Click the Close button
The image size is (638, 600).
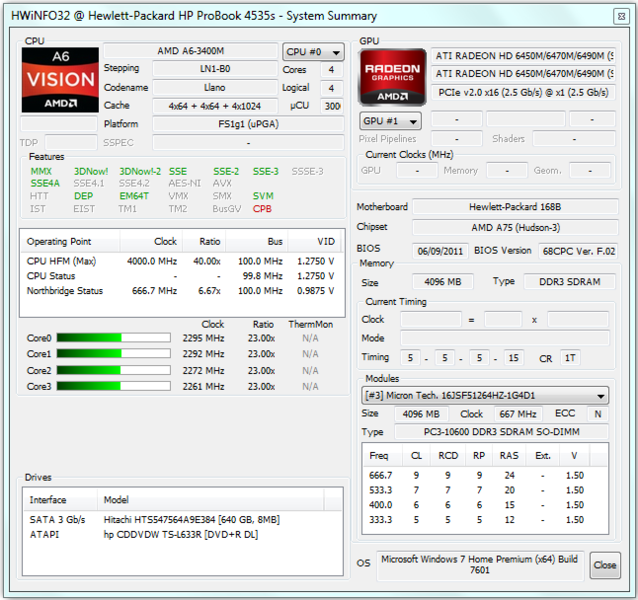pos(605,565)
